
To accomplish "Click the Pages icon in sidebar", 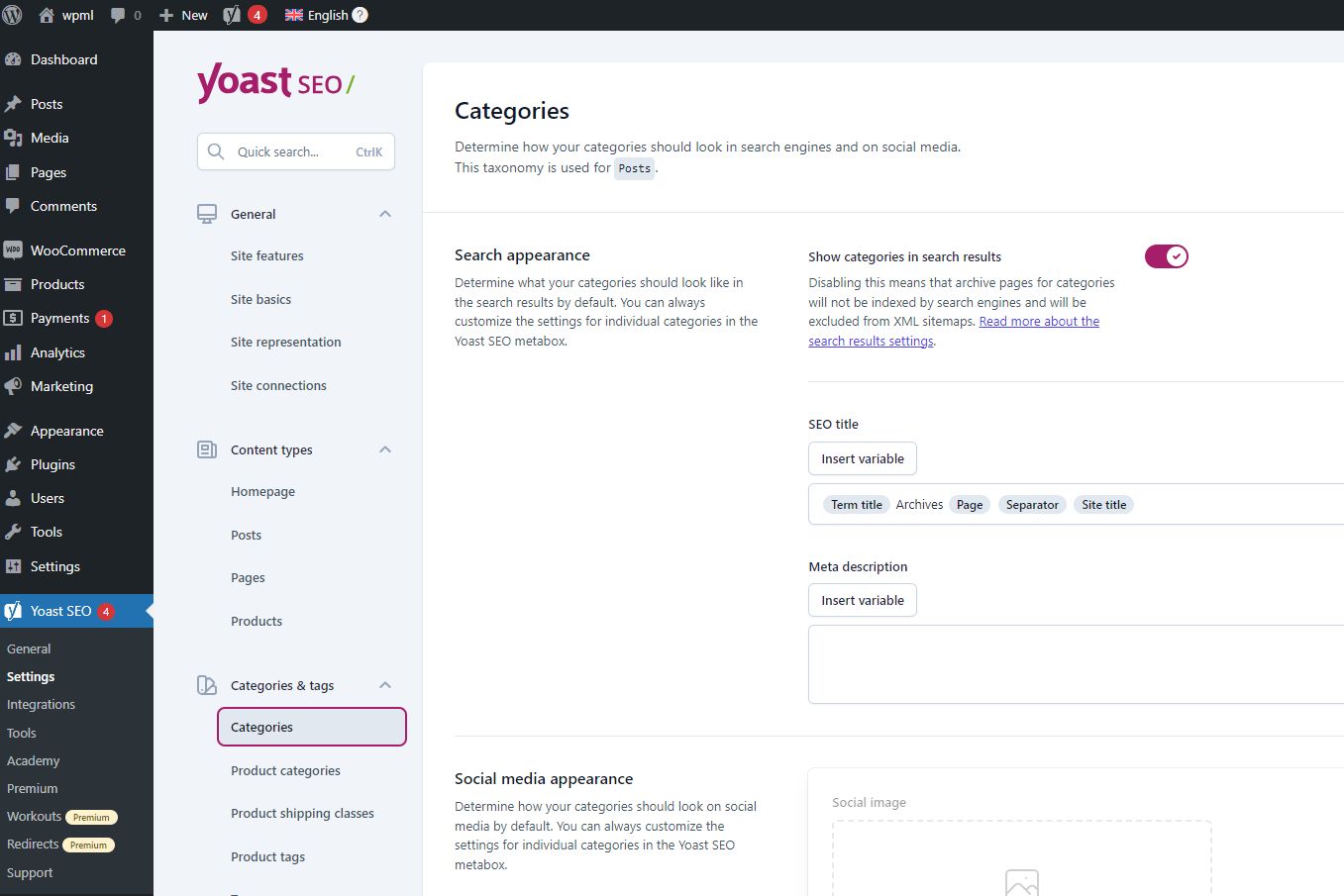I will [x=13, y=172].
